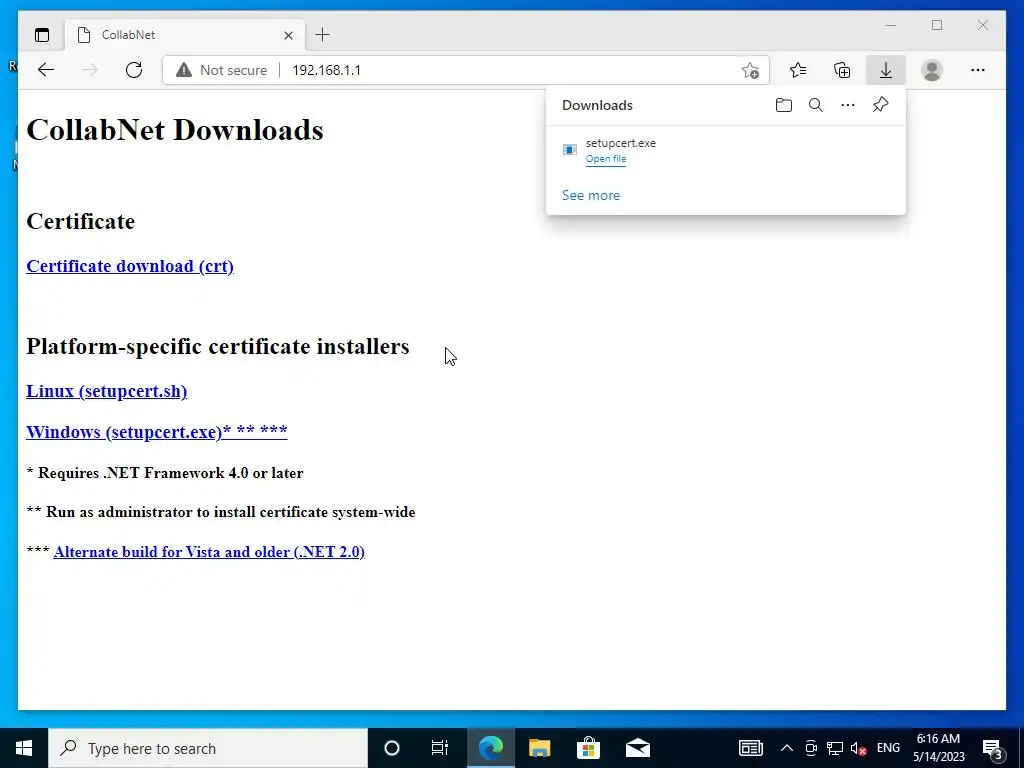Viewport: 1024px width, 768px height.
Task: Open the Mail app from taskbar
Action: [x=637, y=748]
